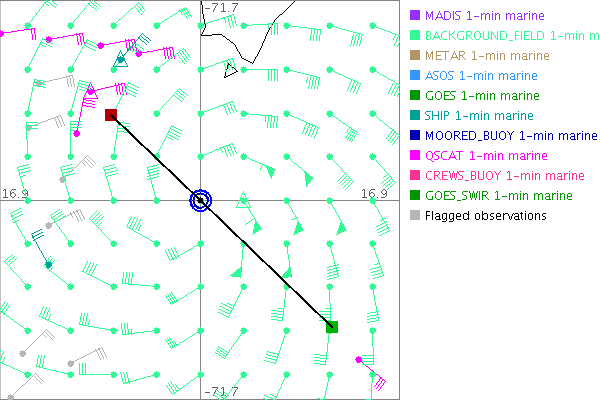Click the -71.7 longitude label at top
Viewport: 600px width, 400px height.
[x=220, y=8]
